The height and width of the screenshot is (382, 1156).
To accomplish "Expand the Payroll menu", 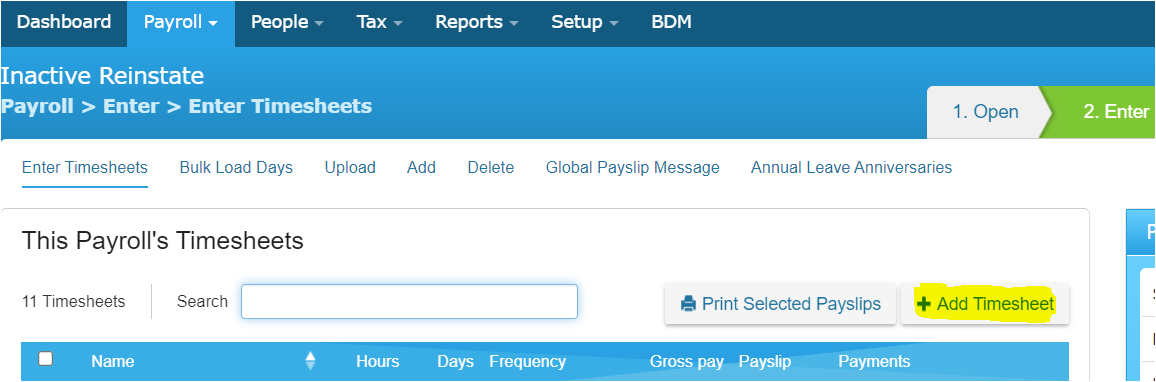I will pyautogui.click(x=181, y=22).
